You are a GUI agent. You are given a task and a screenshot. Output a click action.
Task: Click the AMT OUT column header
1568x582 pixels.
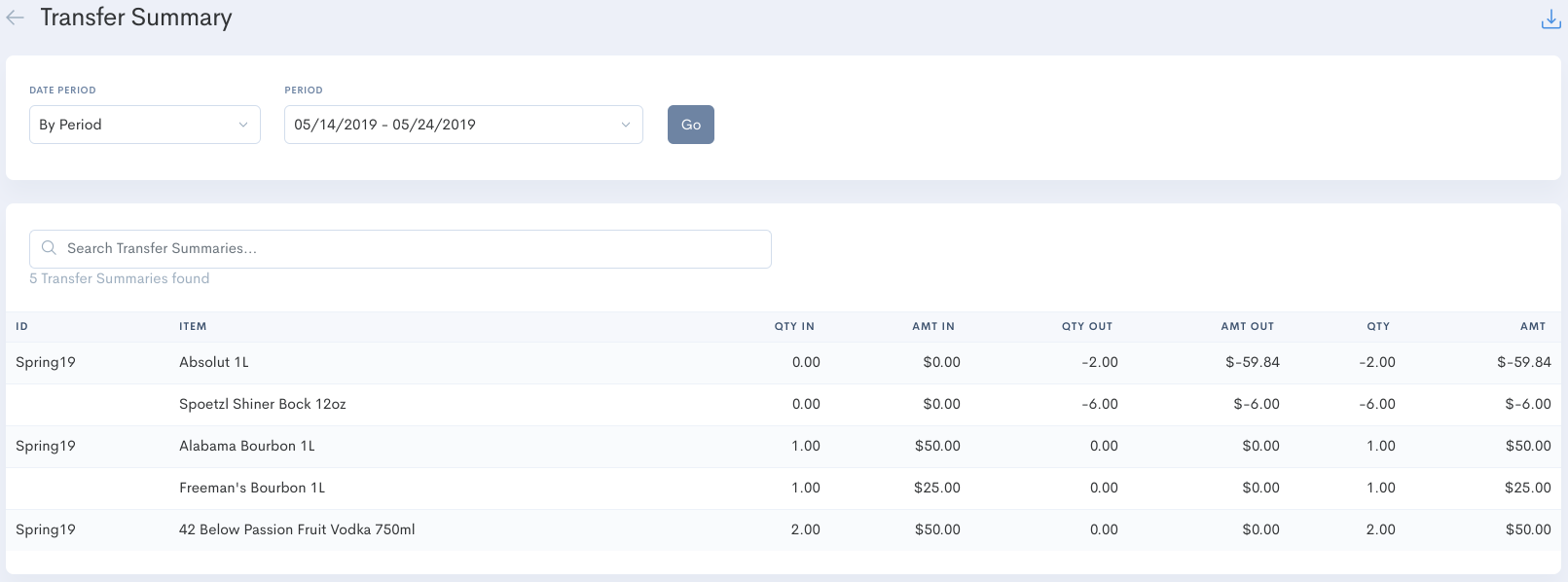tap(1247, 327)
